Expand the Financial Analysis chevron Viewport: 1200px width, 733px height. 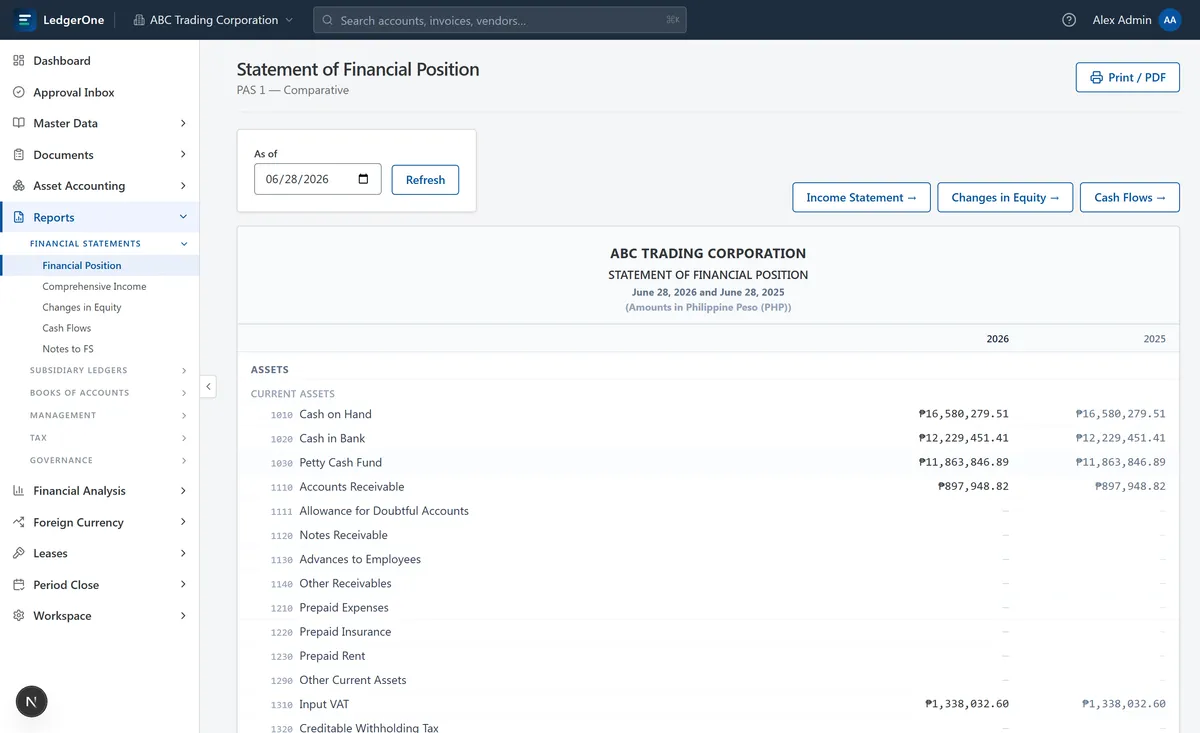click(183, 491)
